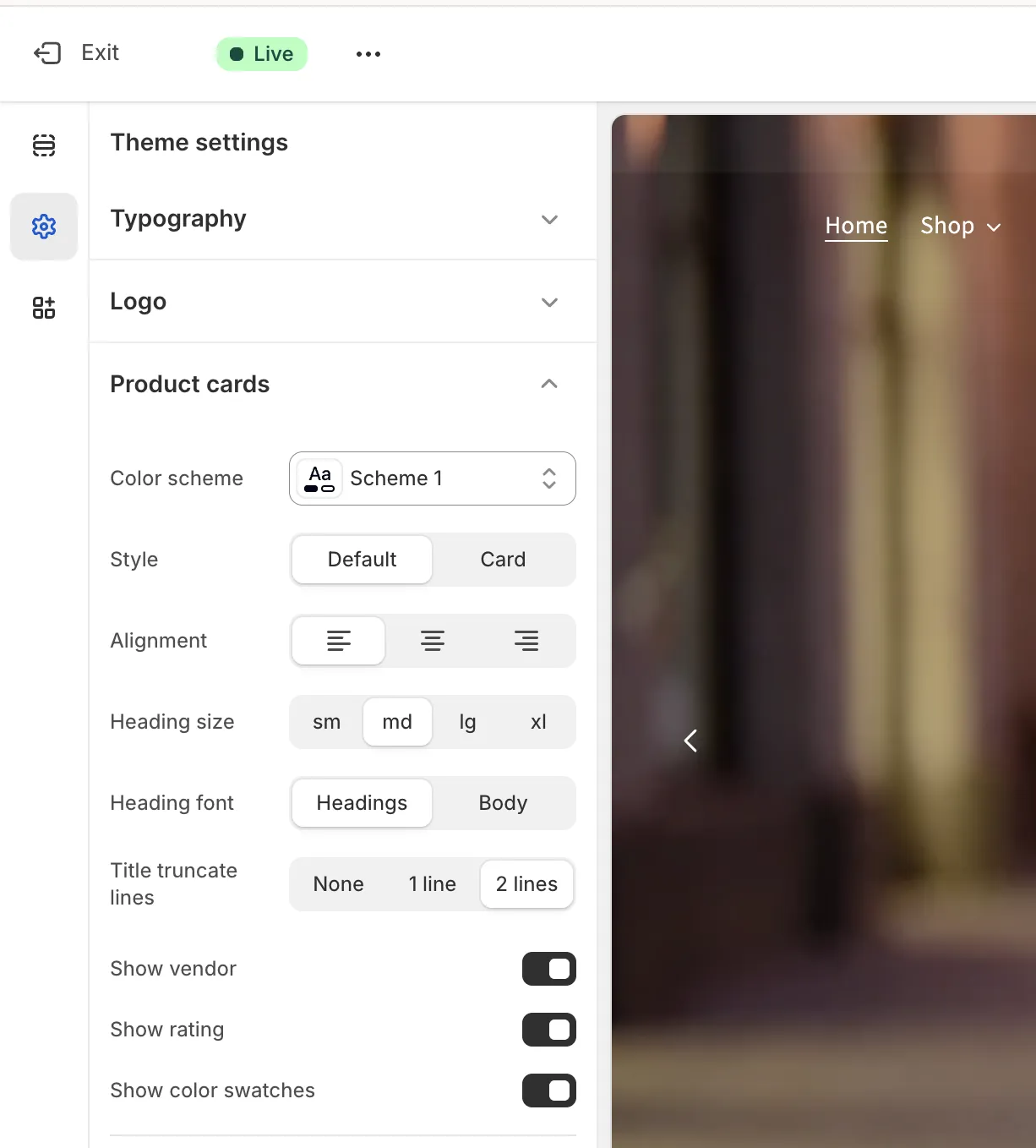This screenshot has width=1036, height=1148.
Task: Open the Shop navigation dropdown
Action: [x=960, y=226]
